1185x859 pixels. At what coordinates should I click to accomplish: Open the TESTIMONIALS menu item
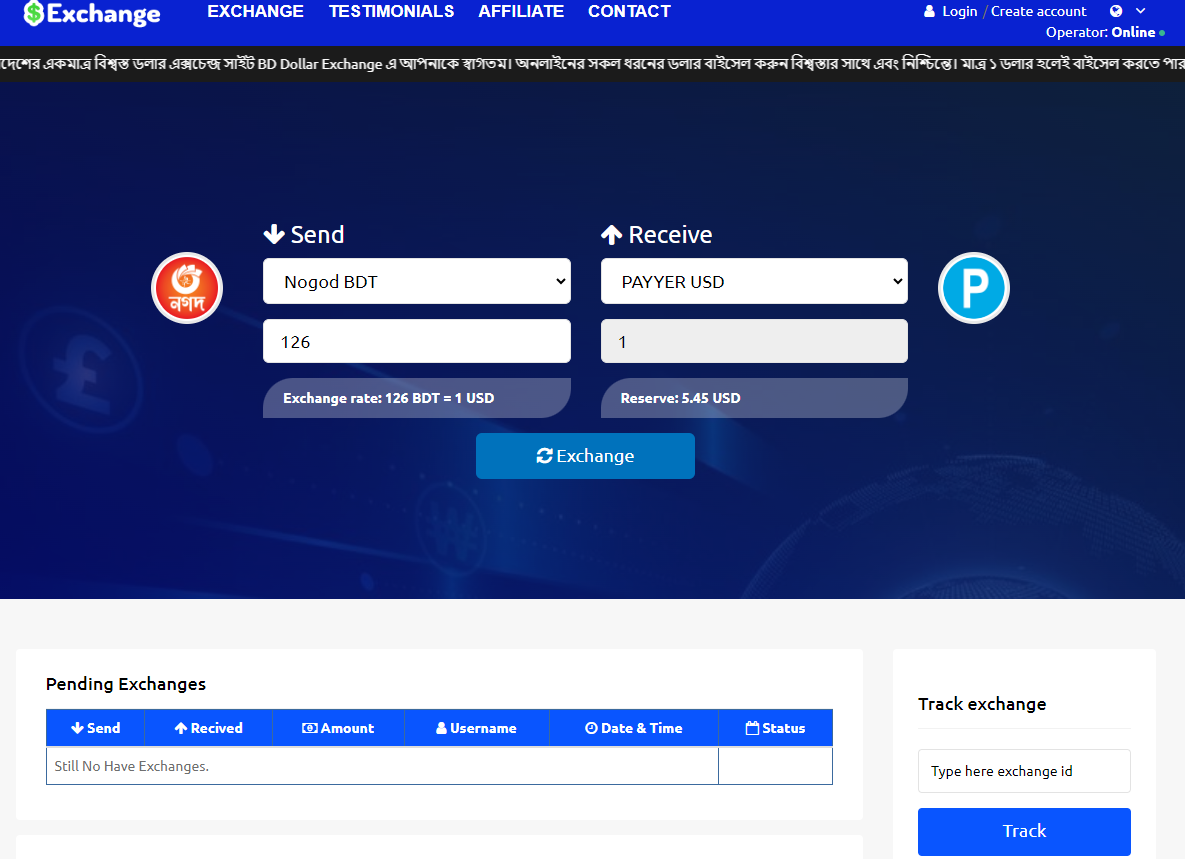click(x=391, y=11)
